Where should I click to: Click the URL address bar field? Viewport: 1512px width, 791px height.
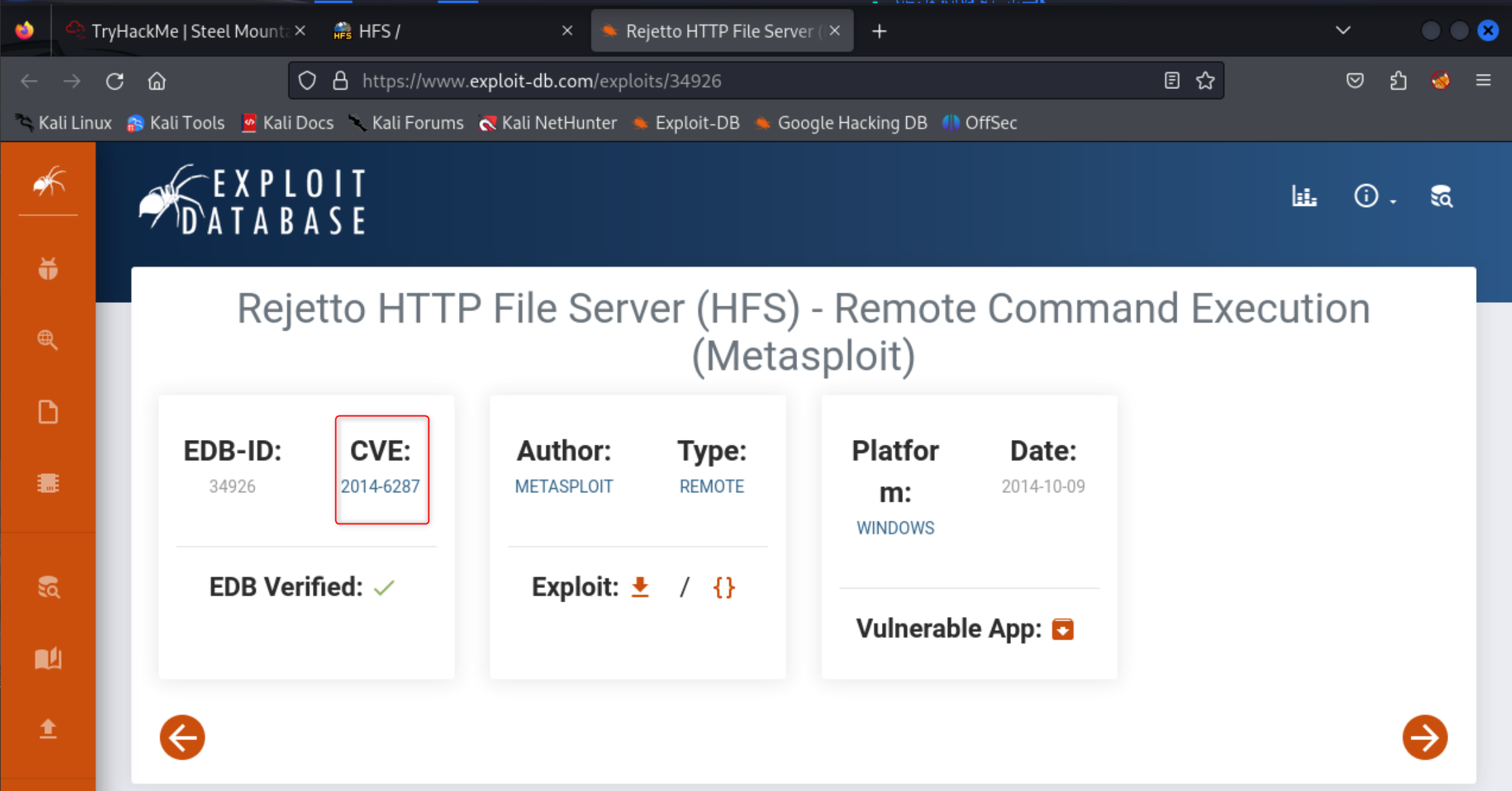[x=747, y=81]
